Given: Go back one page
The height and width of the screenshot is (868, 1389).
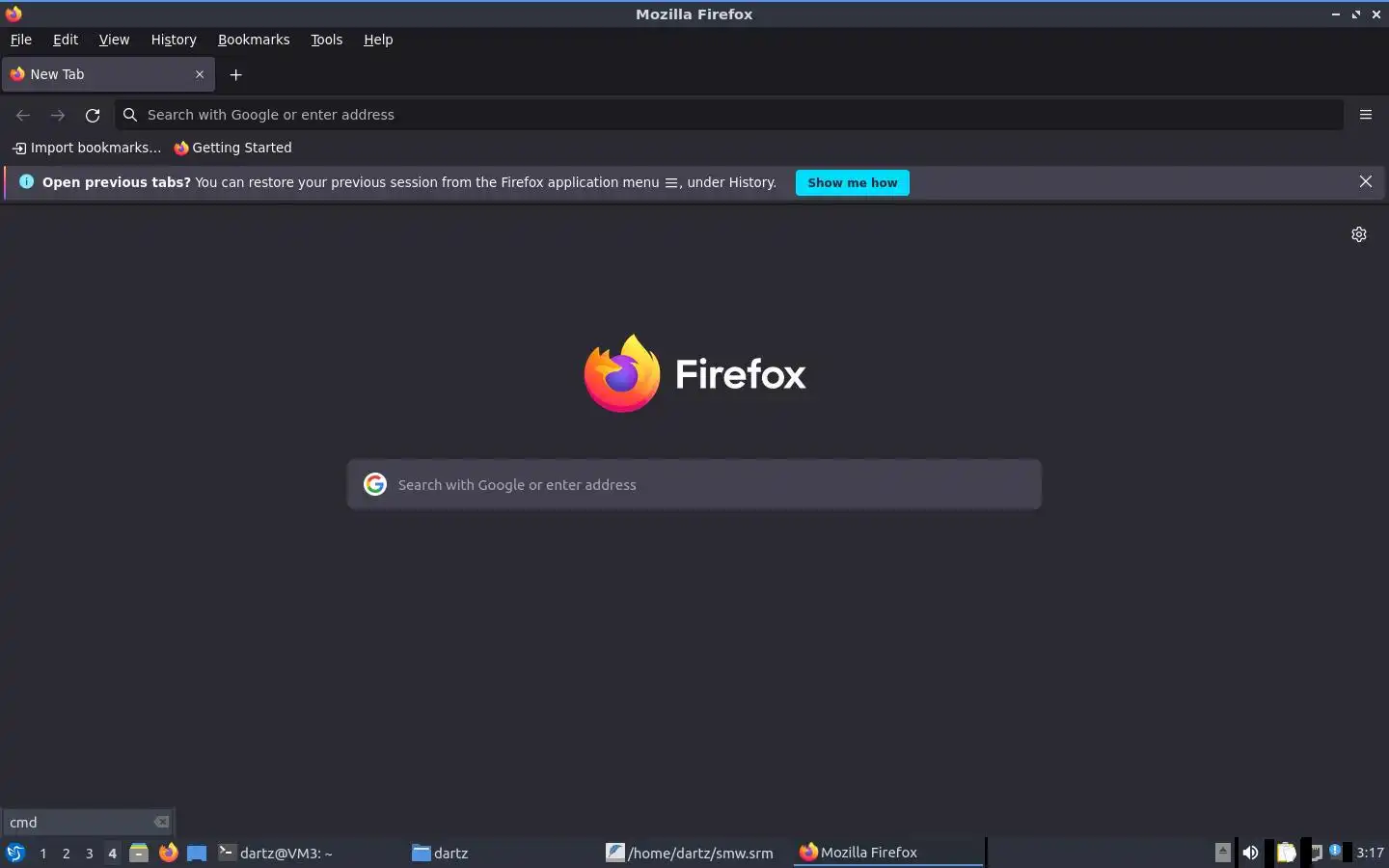Looking at the screenshot, I should coord(23,115).
